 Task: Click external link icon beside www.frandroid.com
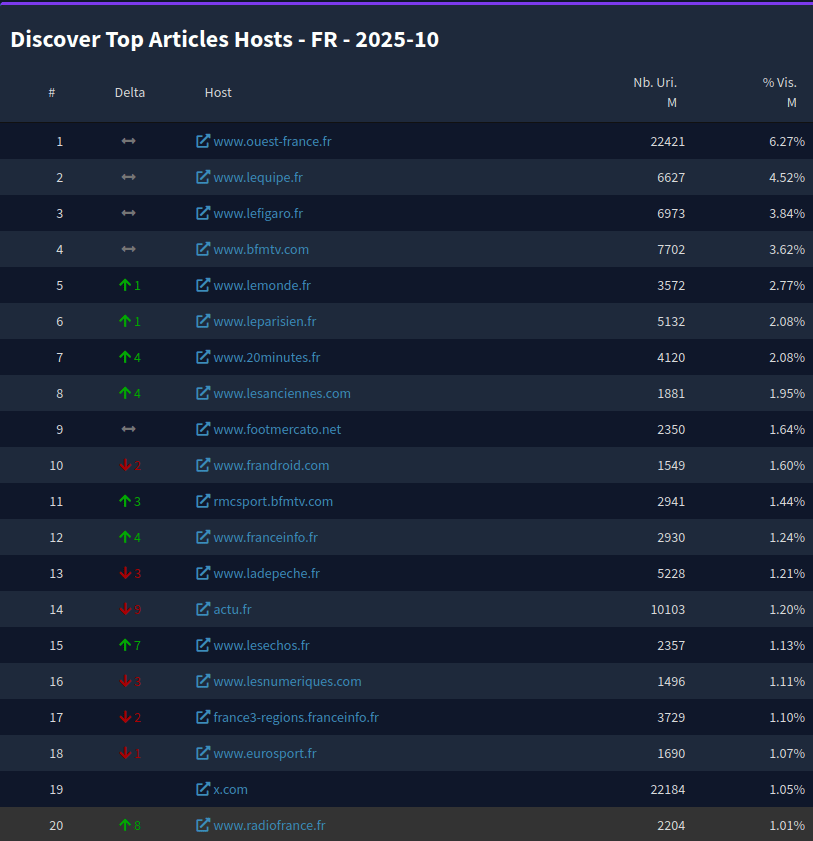203,464
